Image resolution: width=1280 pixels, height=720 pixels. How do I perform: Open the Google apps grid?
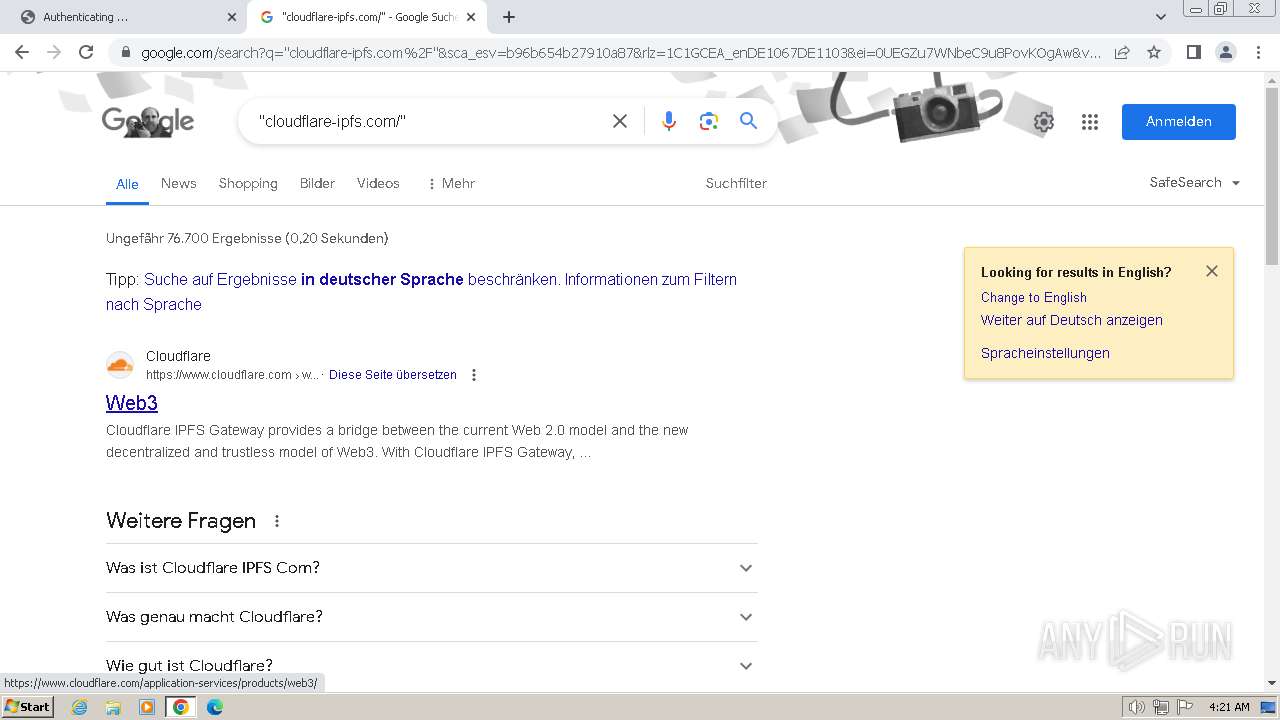[x=1090, y=122]
